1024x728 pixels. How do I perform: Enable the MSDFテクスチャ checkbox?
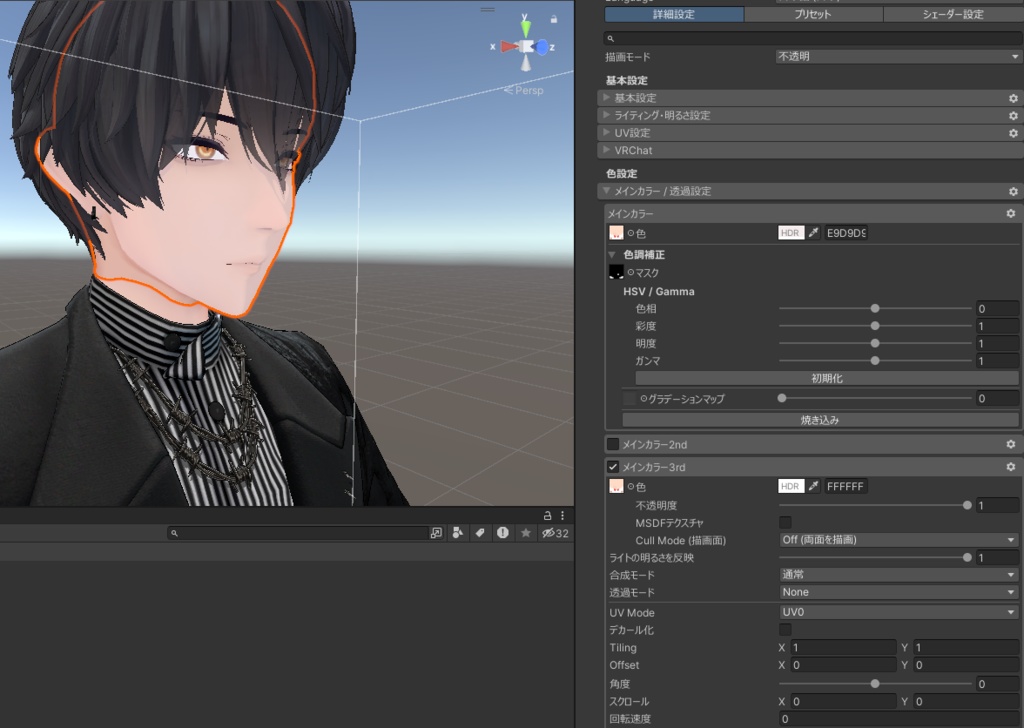[785, 522]
